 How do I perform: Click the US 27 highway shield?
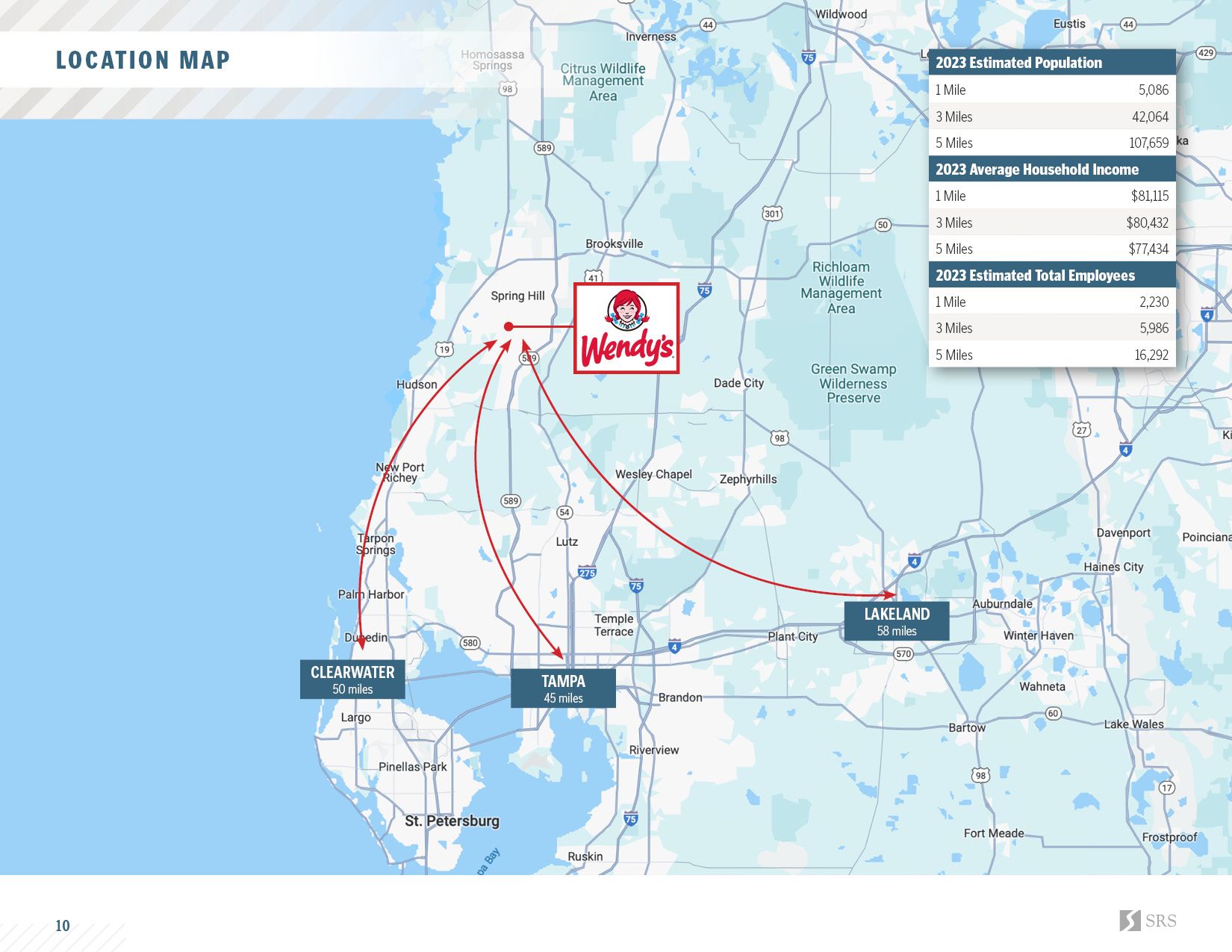click(x=1081, y=429)
